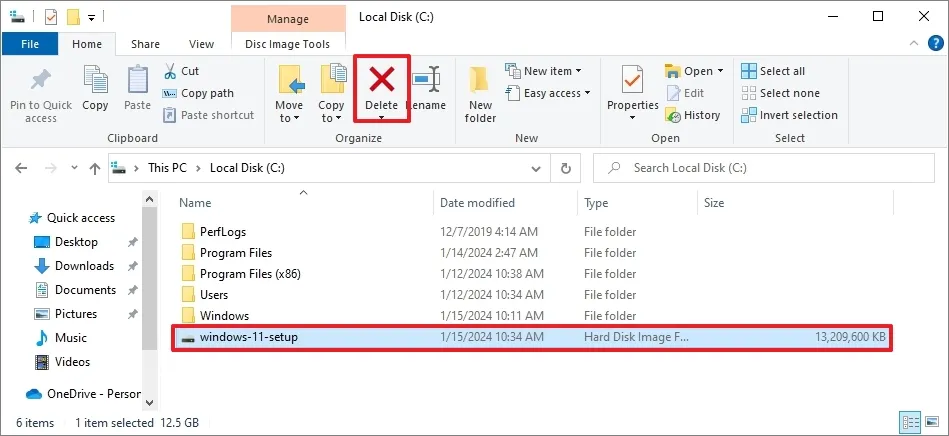Click Select none in the ribbon
The width and height of the screenshot is (949, 436).
[x=781, y=93]
